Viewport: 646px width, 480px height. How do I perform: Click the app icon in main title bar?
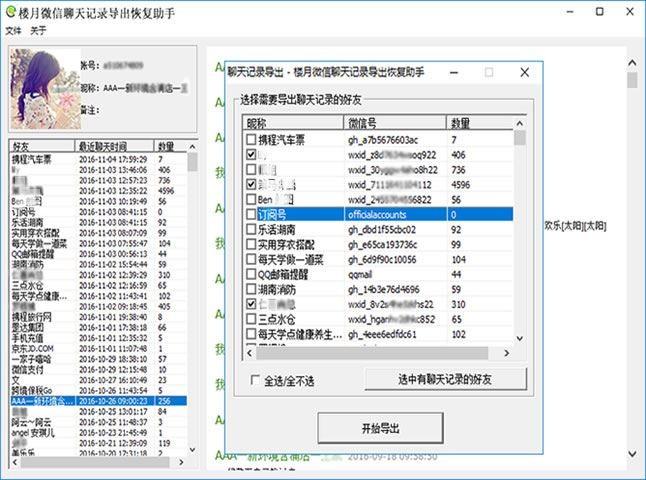pyautogui.click(x=11, y=12)
